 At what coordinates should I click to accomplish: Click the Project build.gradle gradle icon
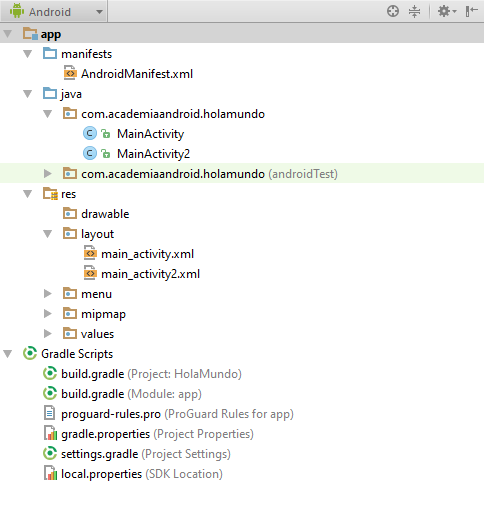point(50,373)
